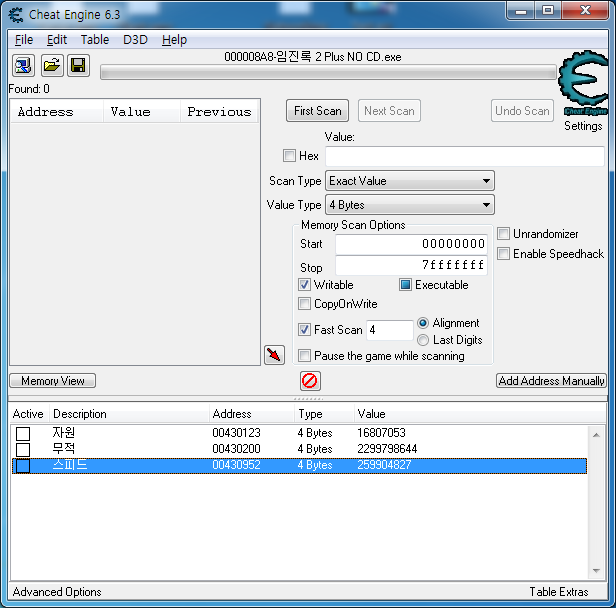Click the Start address field
The image size is (616, 608).
(x=411, y=244)
